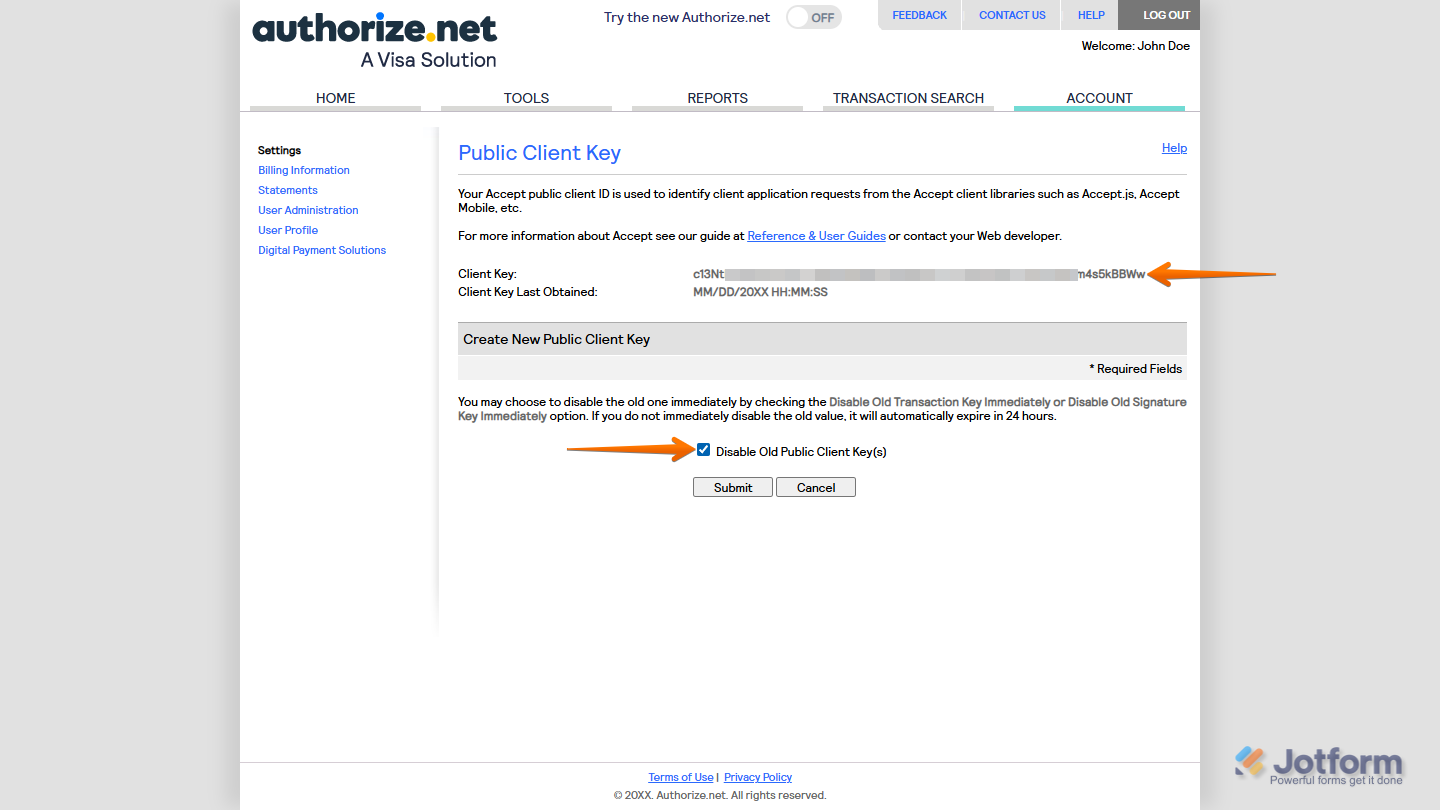Switch to the TRANSACTION SEARCH tab
The height and width of the screenshot is (810, 1440).
[908, 98]
